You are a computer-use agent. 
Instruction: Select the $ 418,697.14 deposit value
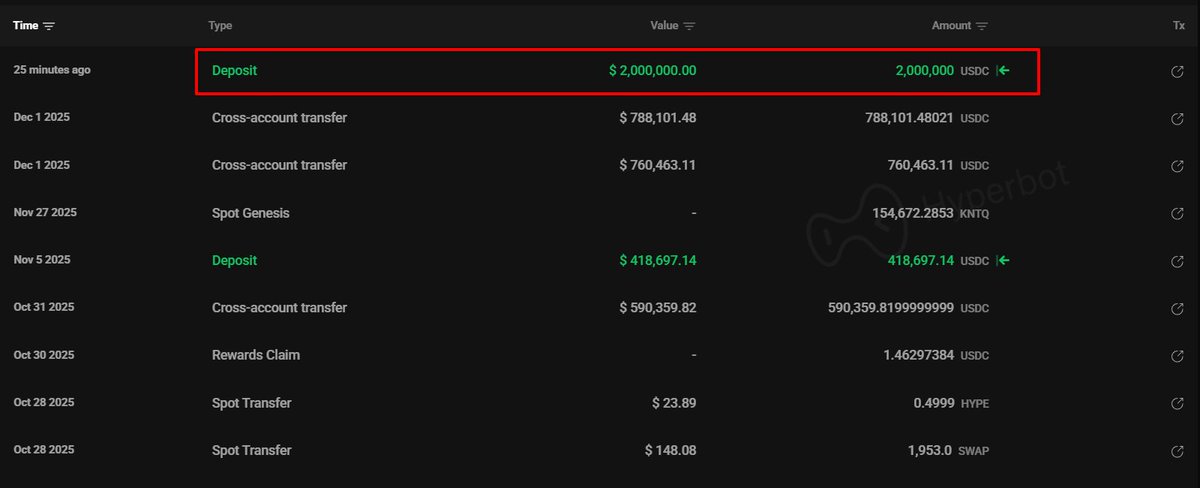coord(658,260)
